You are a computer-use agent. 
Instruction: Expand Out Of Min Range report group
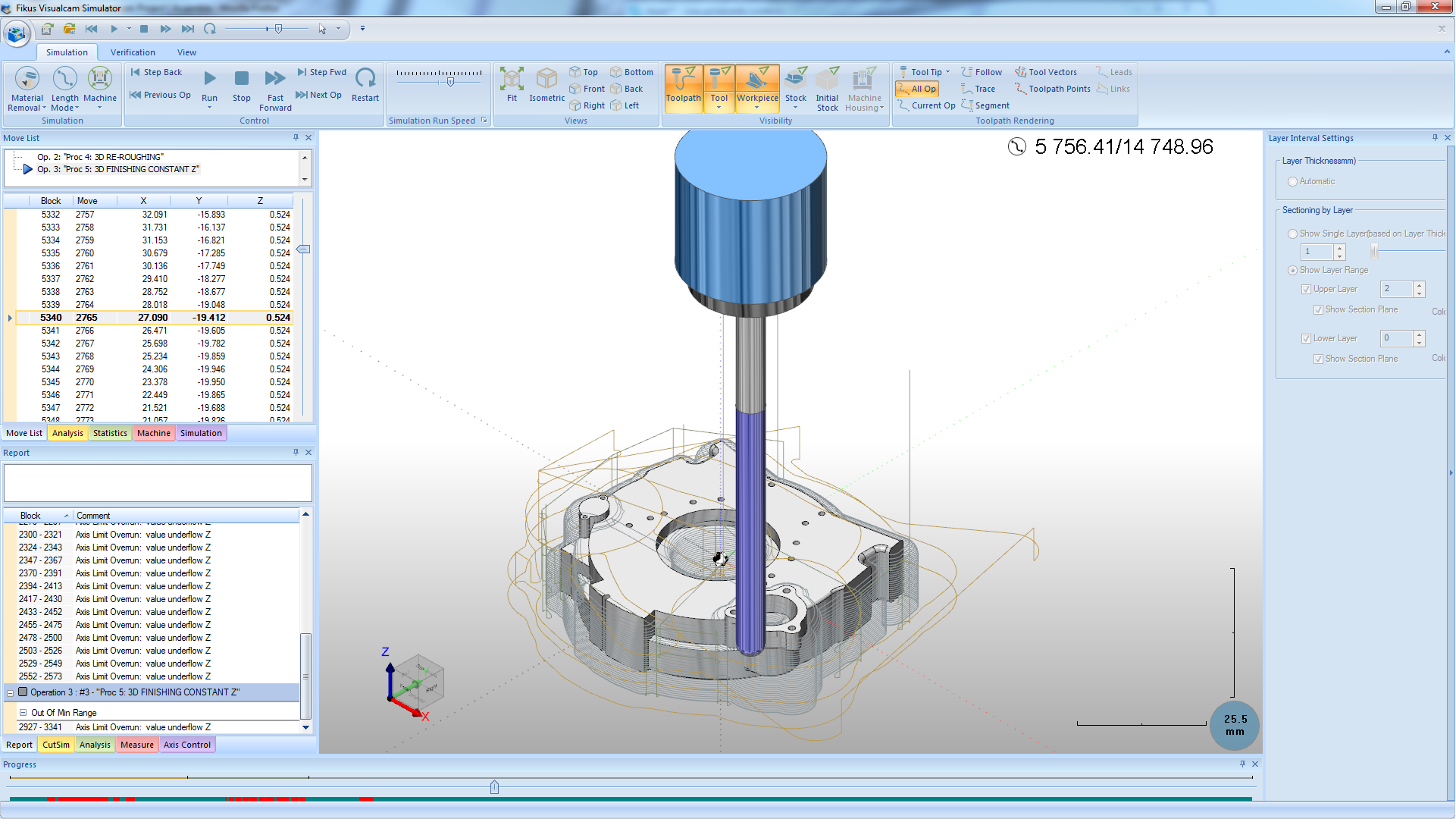coord(22,712)
